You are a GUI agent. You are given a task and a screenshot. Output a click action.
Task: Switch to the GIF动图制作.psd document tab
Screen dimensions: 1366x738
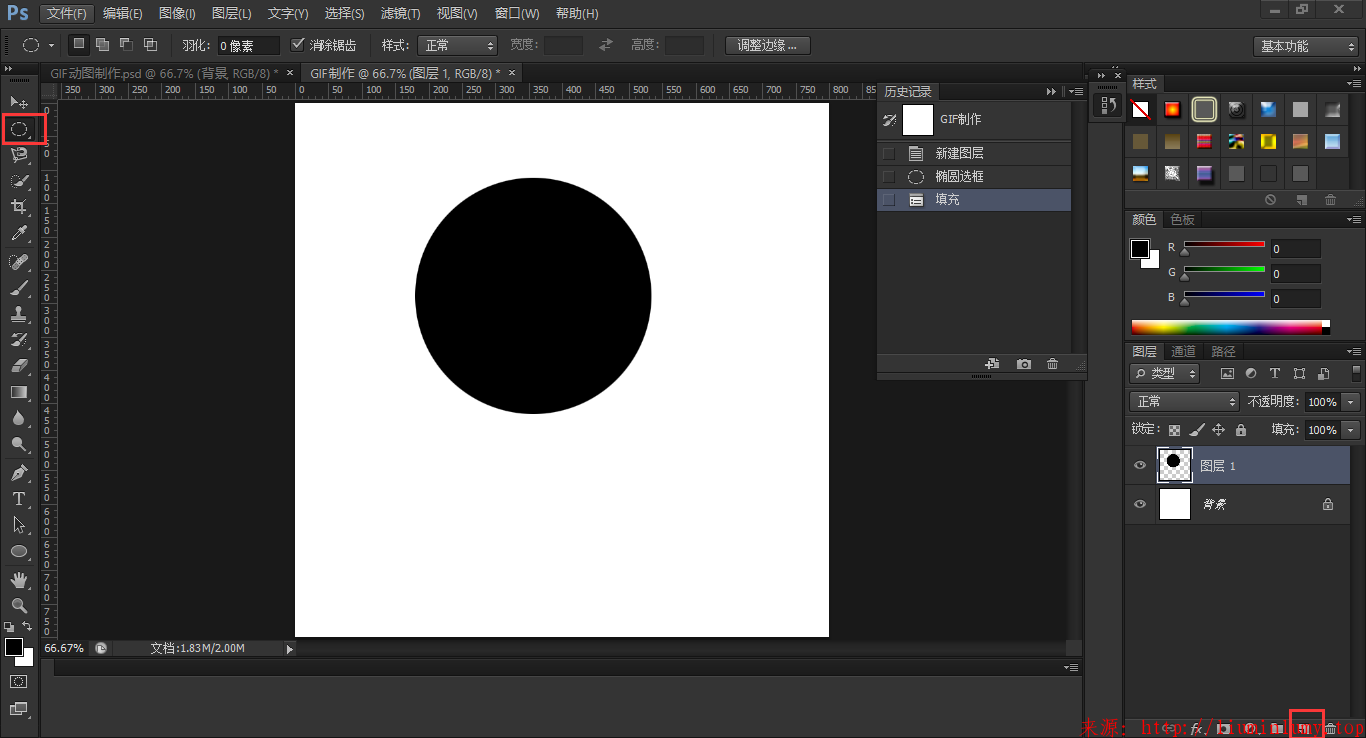pyautogui.click(x=164, y=73)
